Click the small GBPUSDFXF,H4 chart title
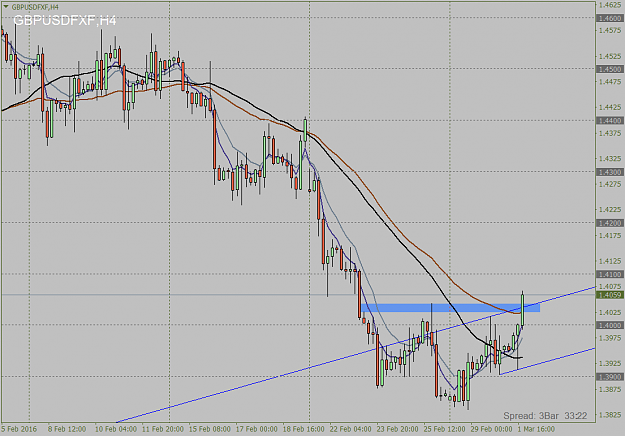Image resolution: width=625 pixels, height=436 pixels. coord(35,7)
